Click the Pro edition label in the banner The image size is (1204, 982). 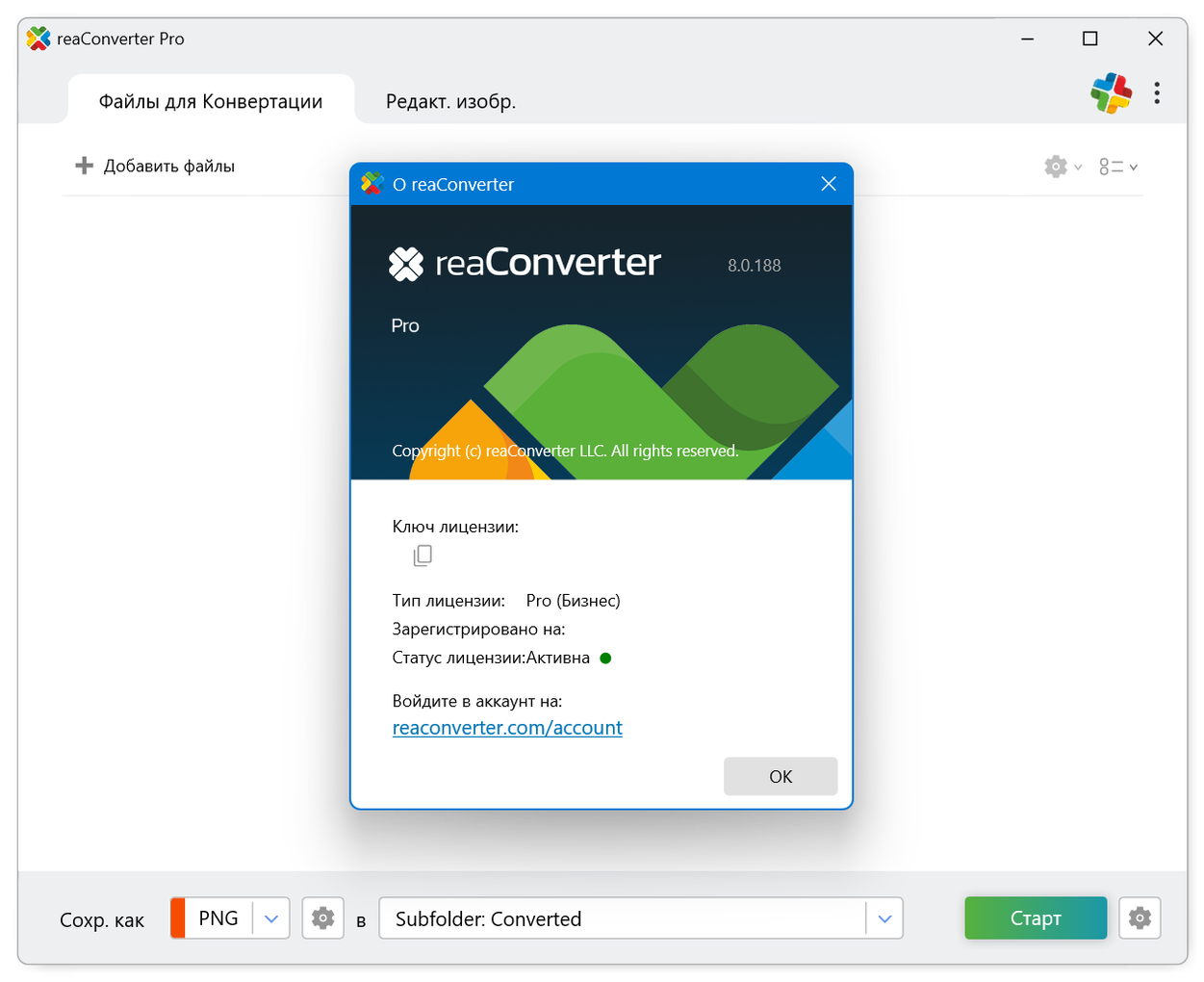point(405,326)
